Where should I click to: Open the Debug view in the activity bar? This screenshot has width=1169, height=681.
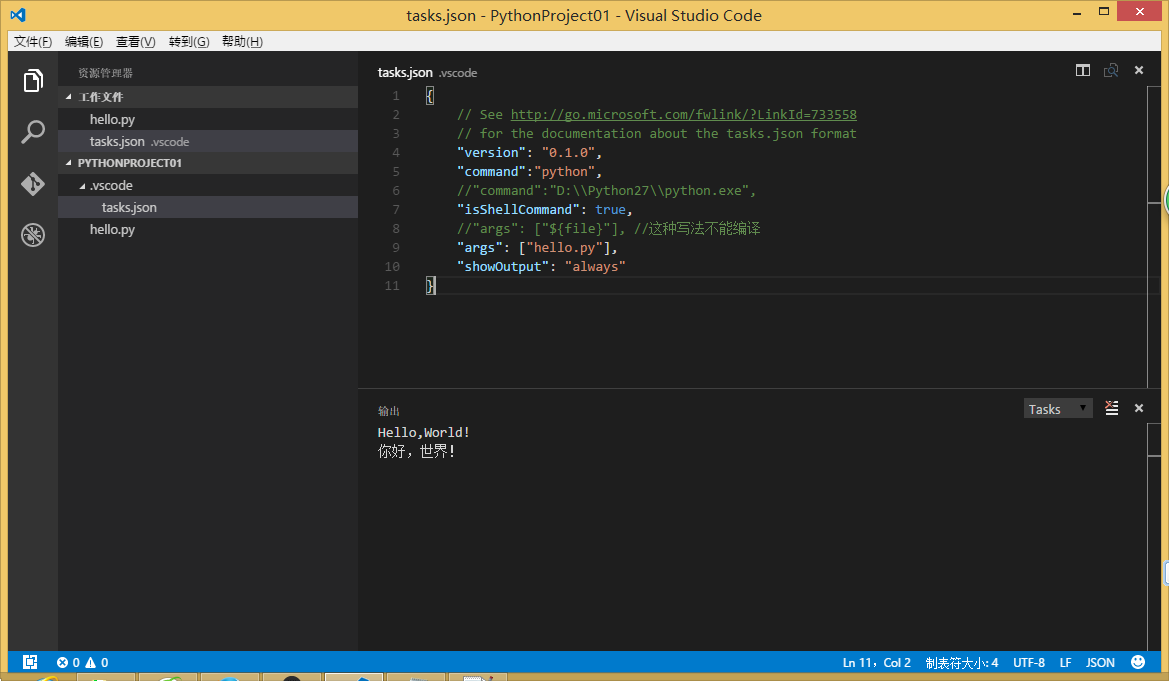coord(33,235)
